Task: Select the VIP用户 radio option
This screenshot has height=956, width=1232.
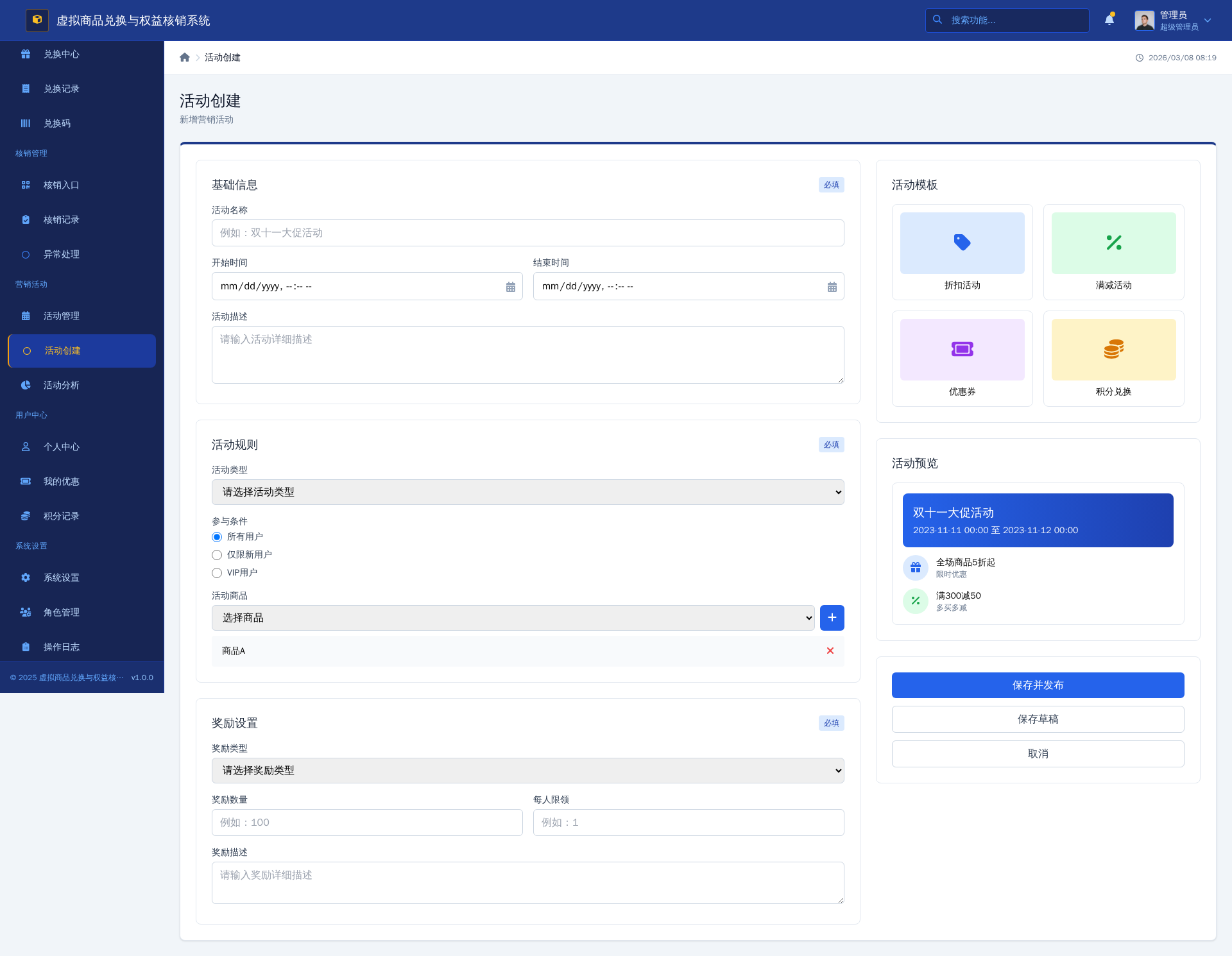Action: coord(217,573)
